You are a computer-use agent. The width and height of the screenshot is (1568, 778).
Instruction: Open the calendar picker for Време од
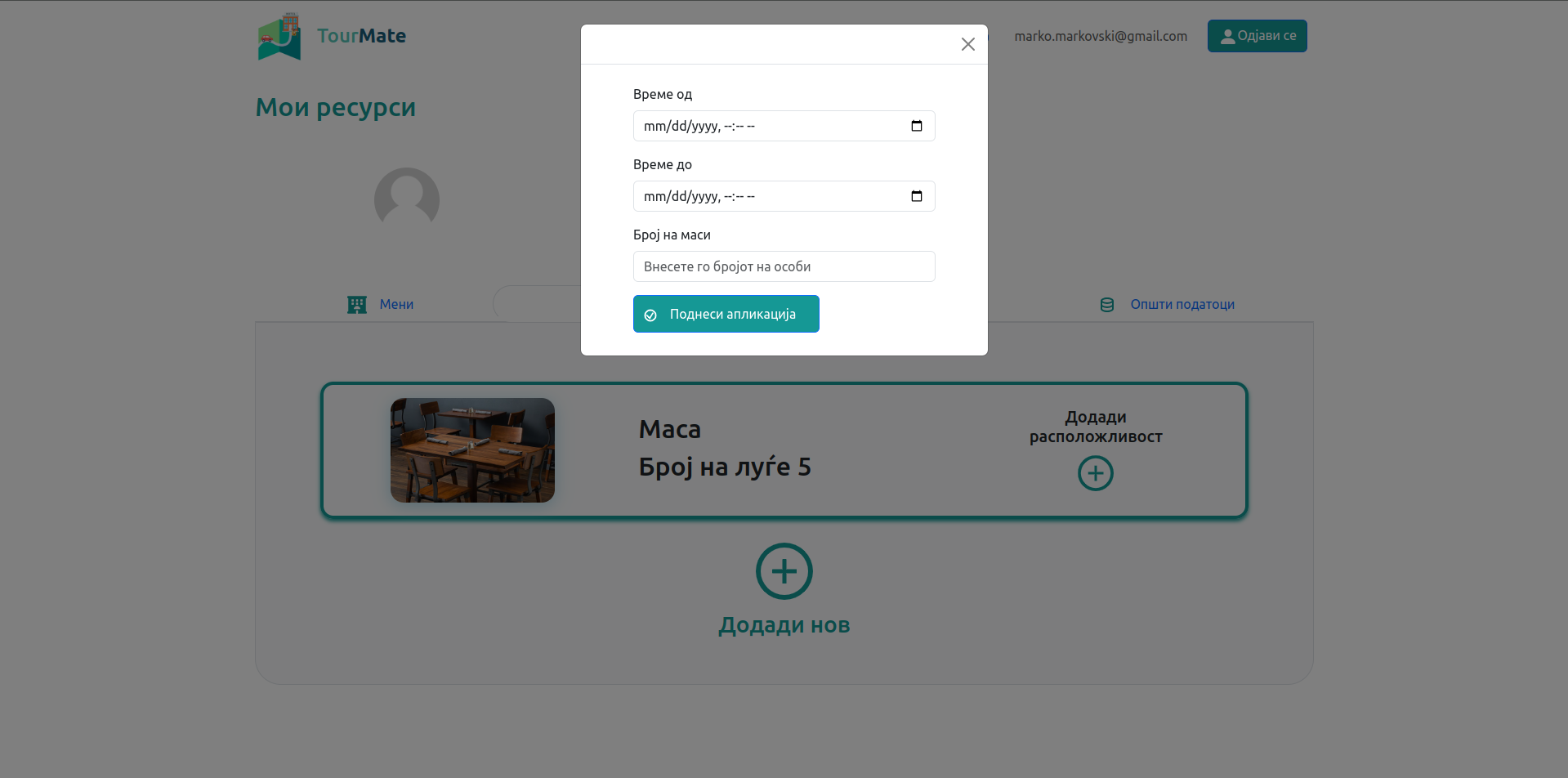tap(916, 126)
